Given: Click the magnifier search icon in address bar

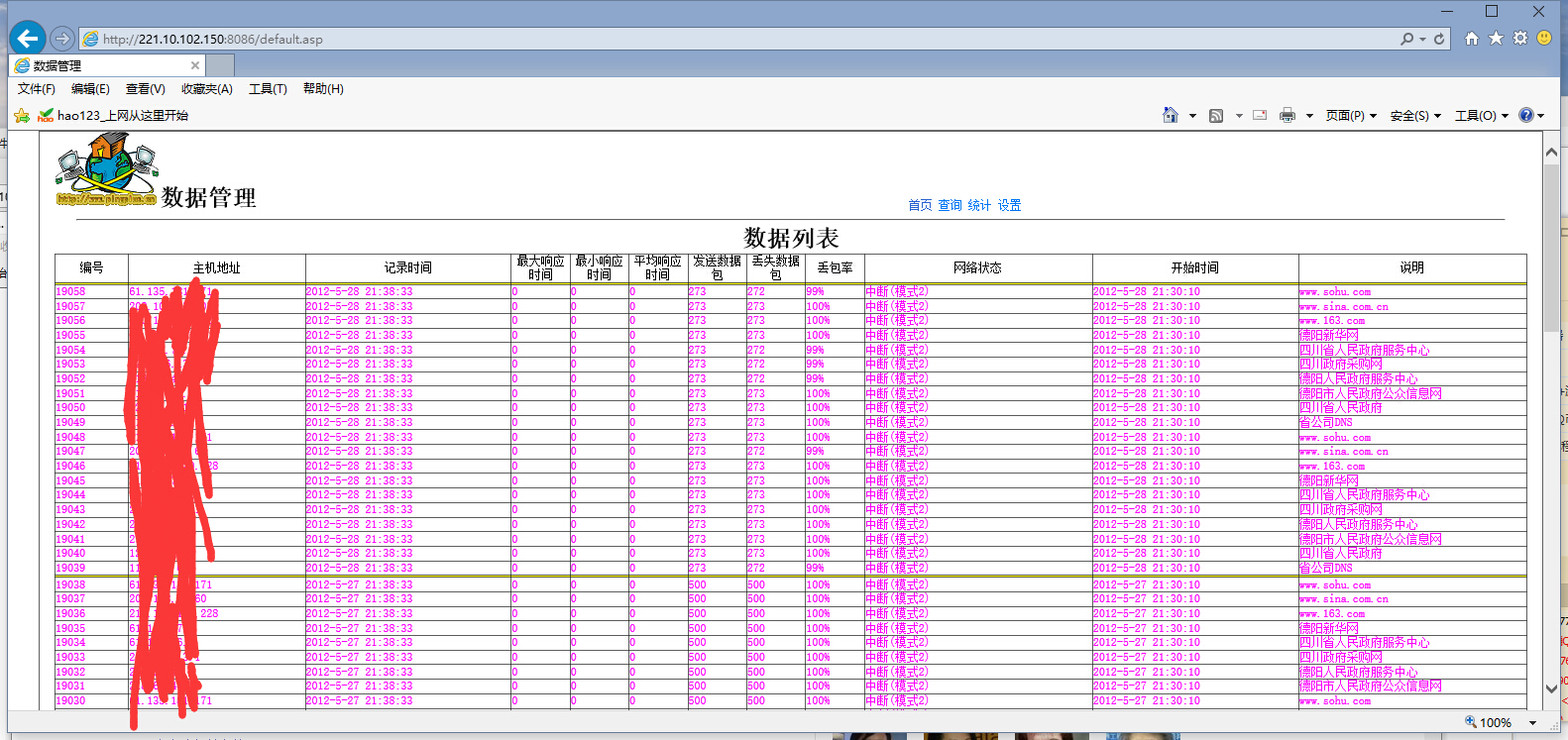Looking at the screenshot, I should pyautogui.click(x=1406, y=39).
